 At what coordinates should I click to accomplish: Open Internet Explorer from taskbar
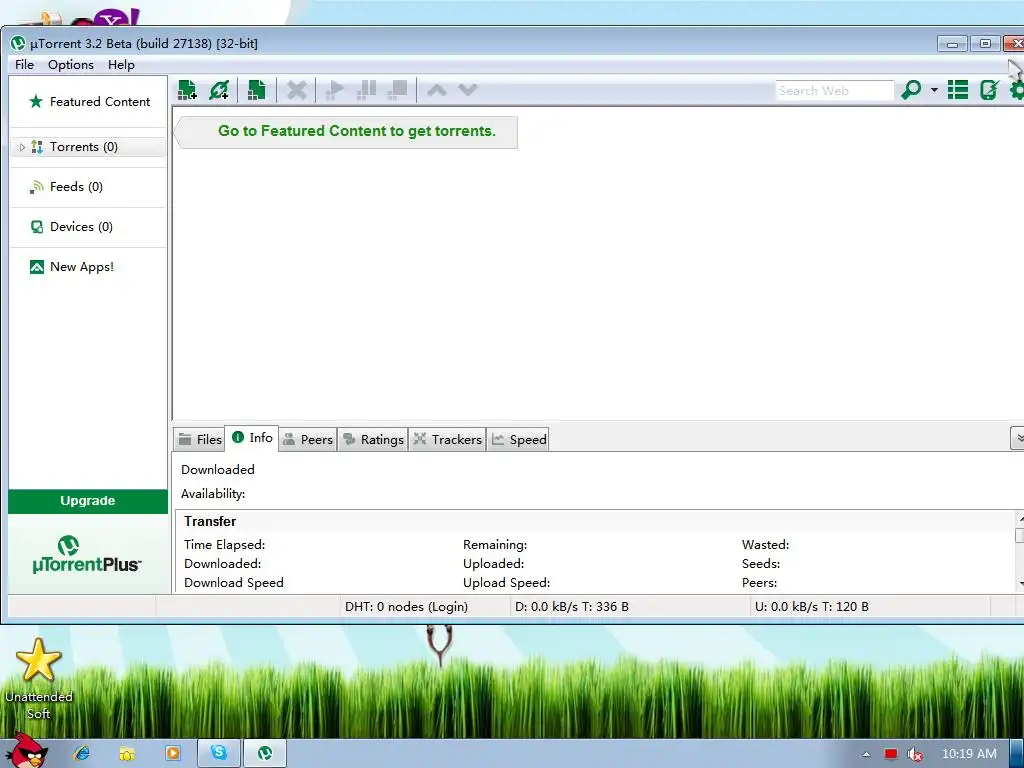[82, 753]
